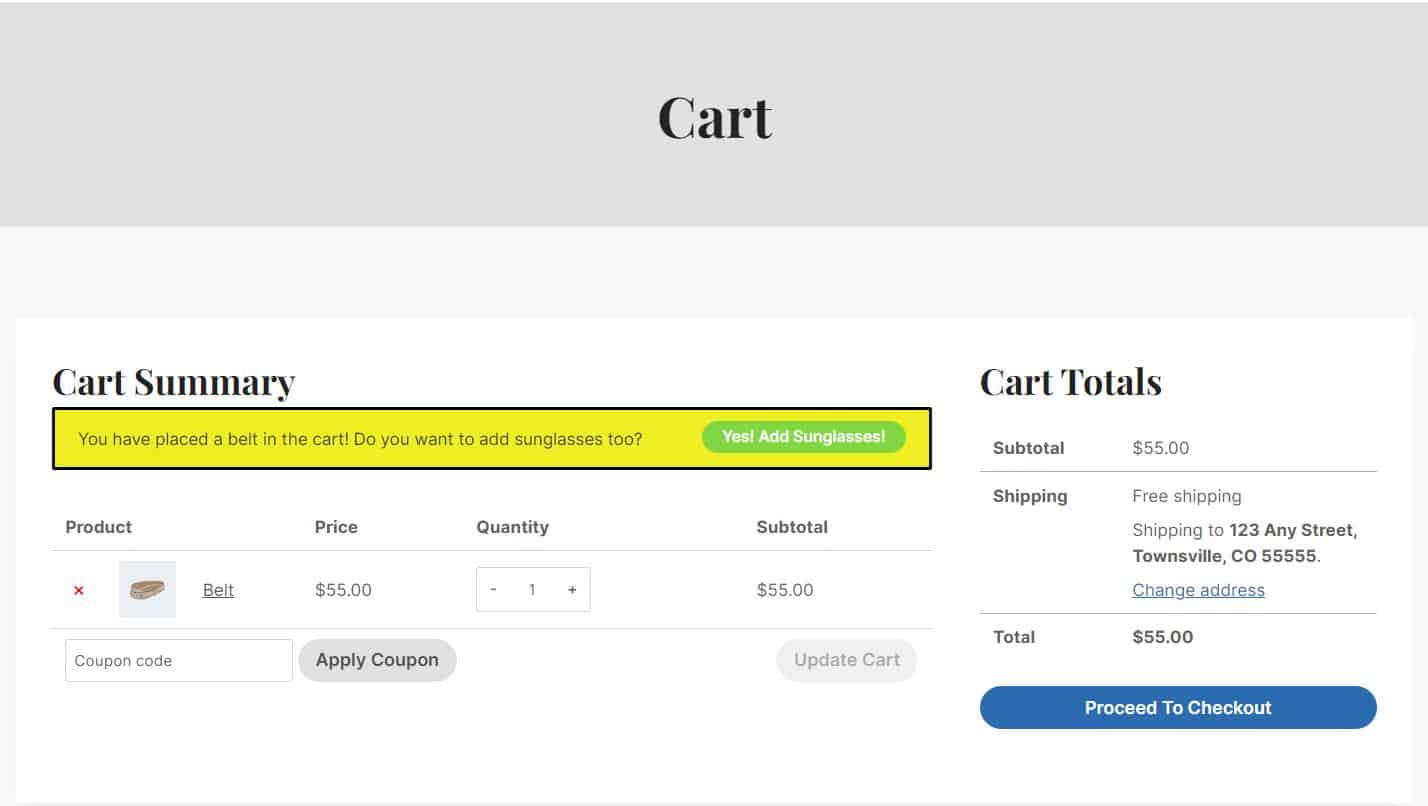Viewport: 1428px width, 806px height.
Task: Click the Cart Summary heading
Action: (173, 382)
